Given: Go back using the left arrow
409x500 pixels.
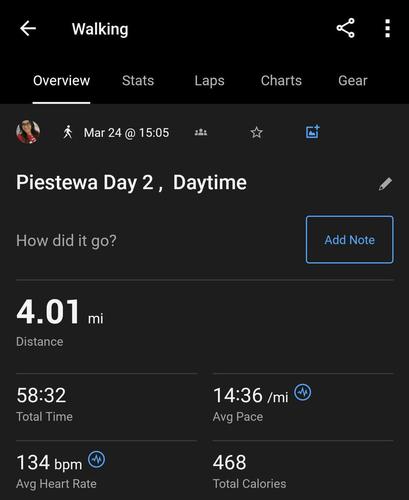Looking at the screenshot, I should (x=28, y=28).
